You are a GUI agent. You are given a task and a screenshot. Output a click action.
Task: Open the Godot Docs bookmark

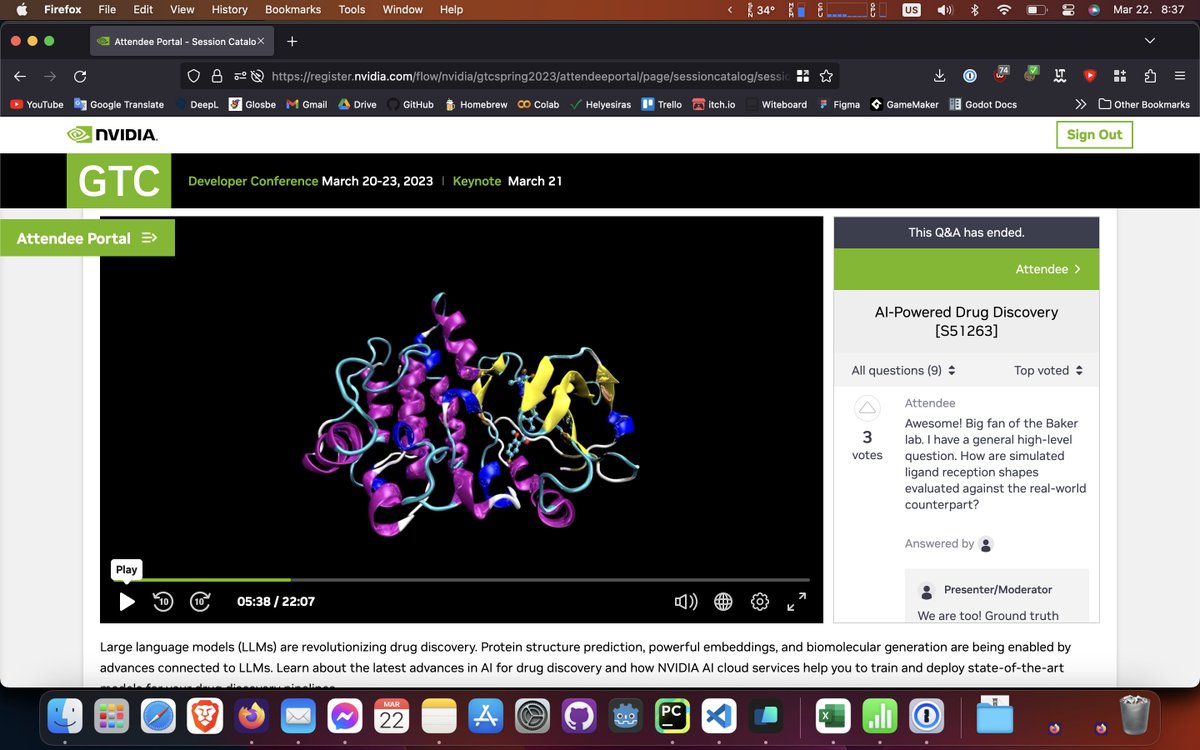[981, 104]
